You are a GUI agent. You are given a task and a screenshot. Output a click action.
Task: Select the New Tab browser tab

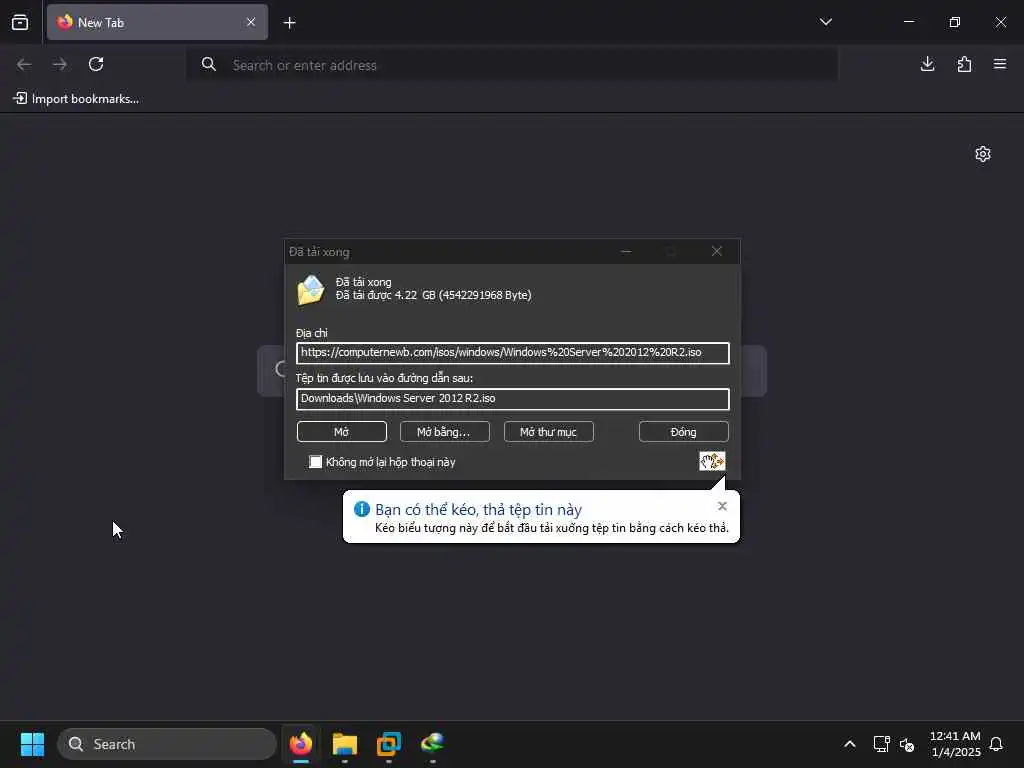coord(157,22)
